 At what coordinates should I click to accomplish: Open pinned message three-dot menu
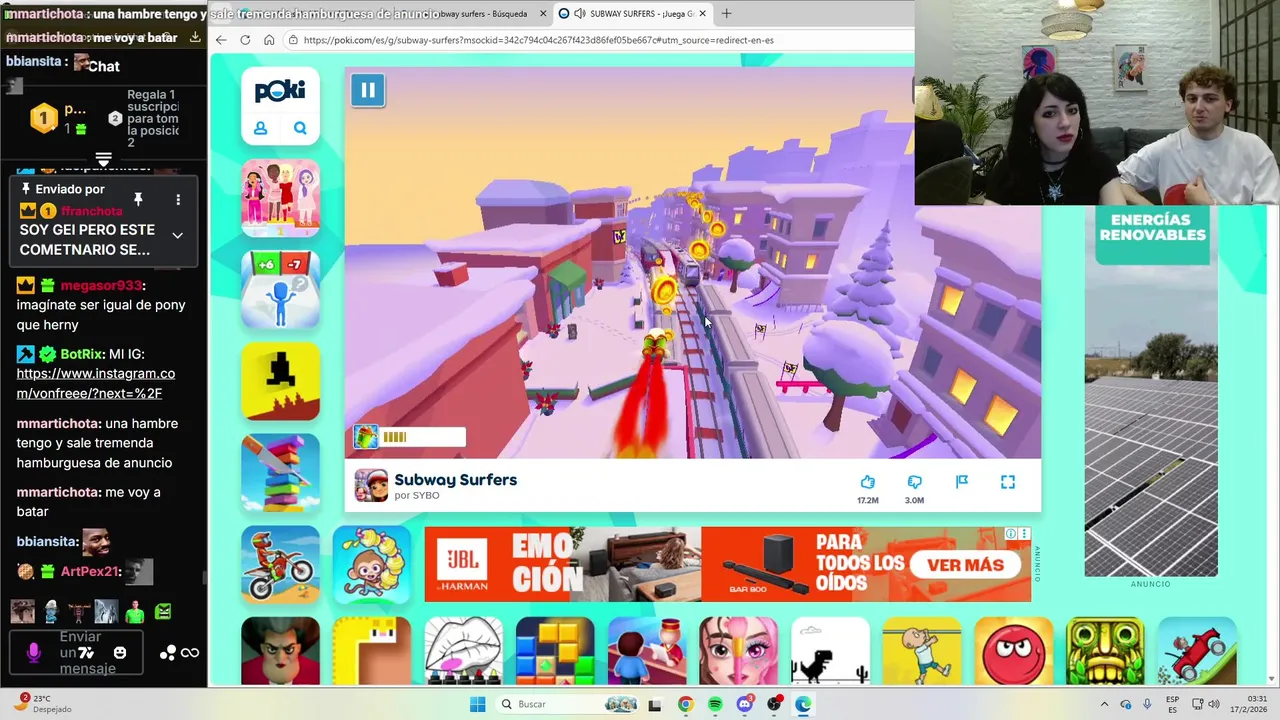coord(178,200)
